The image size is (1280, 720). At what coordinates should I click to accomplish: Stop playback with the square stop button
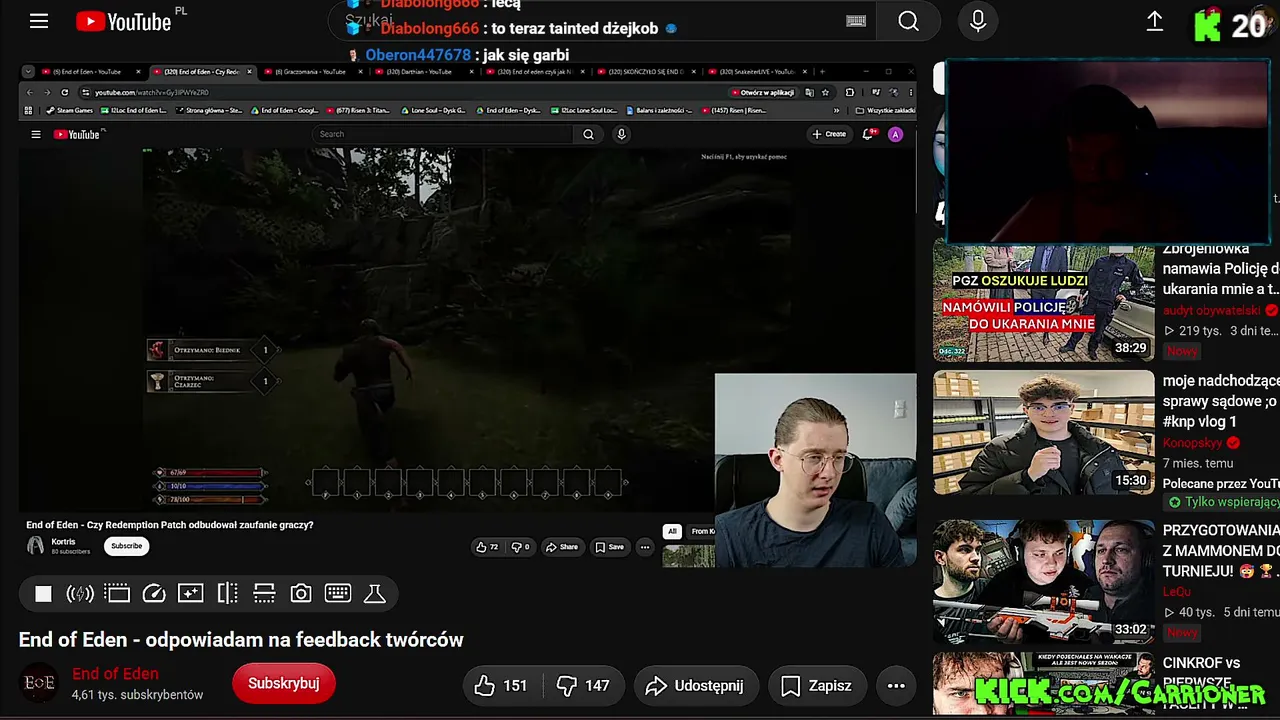click(x=43, y=594)
